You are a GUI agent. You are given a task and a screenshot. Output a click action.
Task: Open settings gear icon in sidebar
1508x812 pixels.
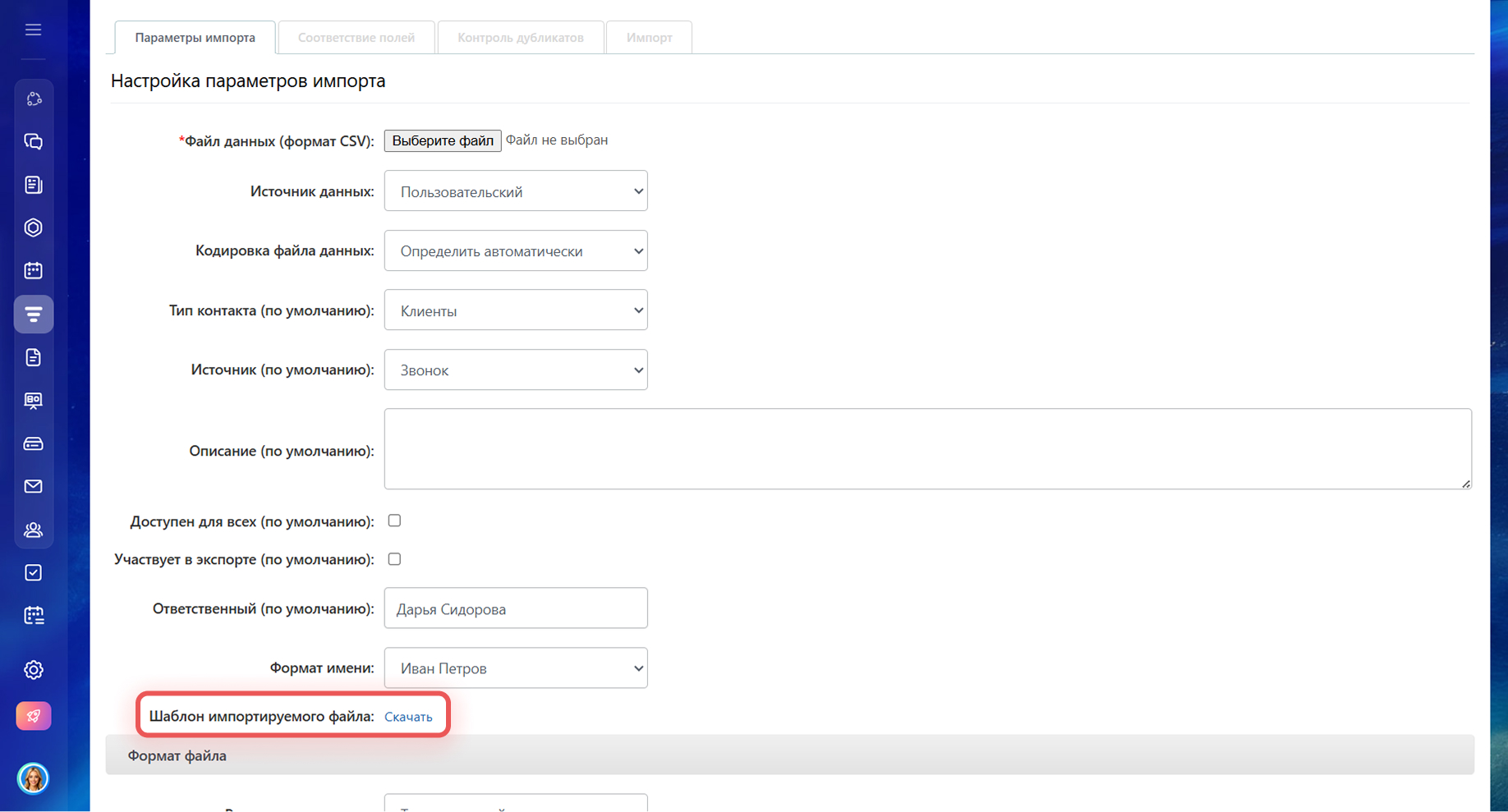pos(33,670)
